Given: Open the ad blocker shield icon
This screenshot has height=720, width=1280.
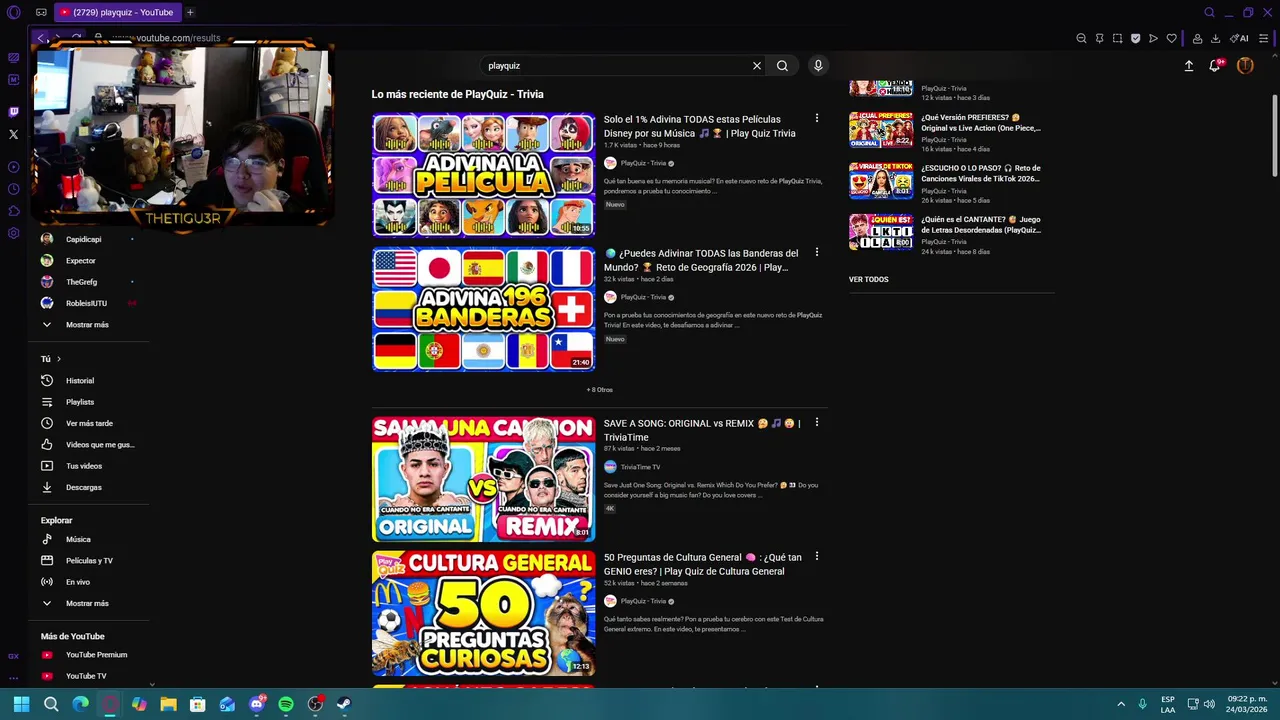Looking at the screenshot, I should (x=1135, y=38).
